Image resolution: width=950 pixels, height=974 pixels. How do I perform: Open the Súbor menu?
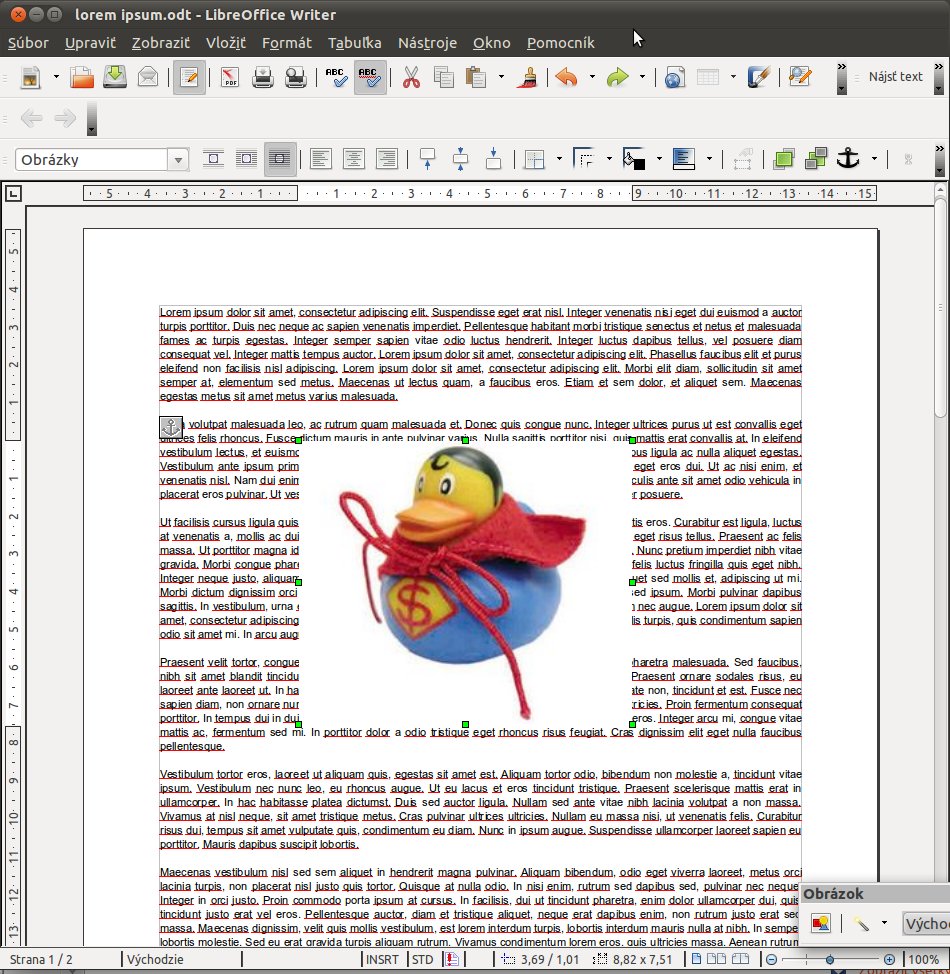click(x=28, y=43)
